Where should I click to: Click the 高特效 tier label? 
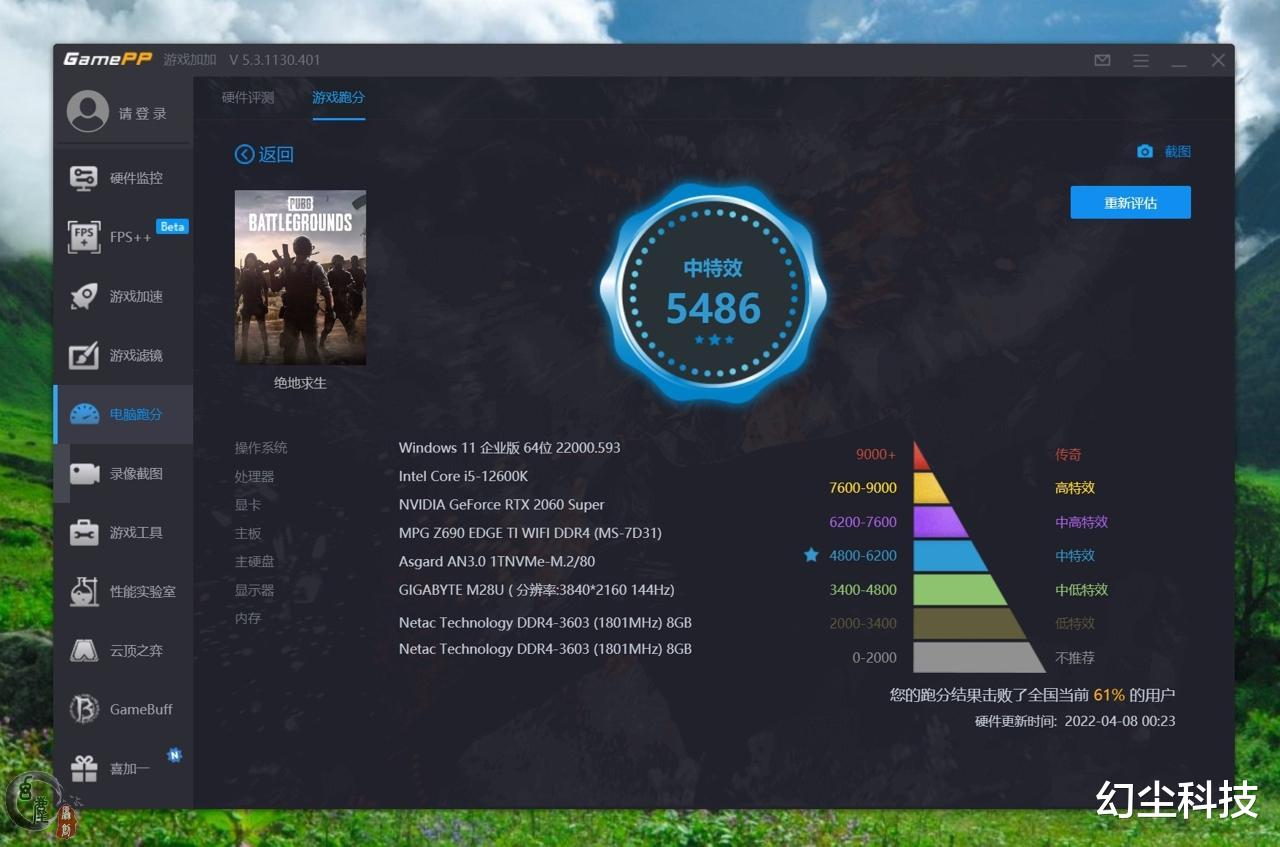[1075, 488]
